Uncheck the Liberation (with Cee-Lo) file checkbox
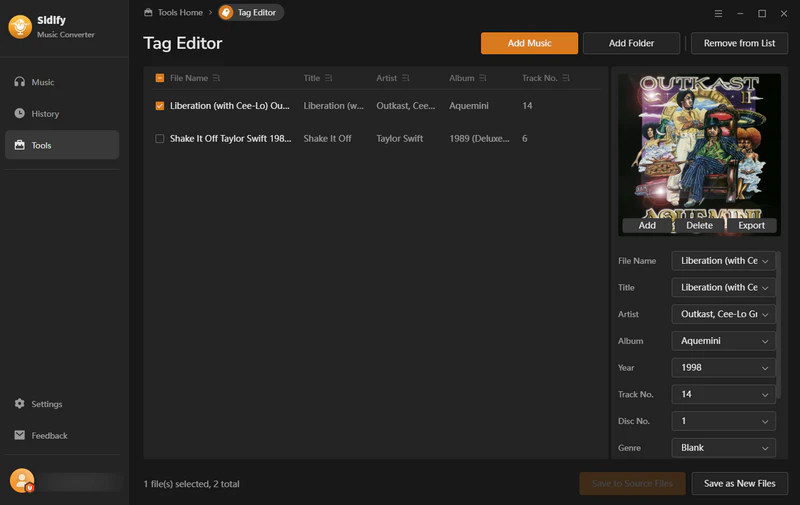The height and width of the screenshot is (505, 800). 160,106
